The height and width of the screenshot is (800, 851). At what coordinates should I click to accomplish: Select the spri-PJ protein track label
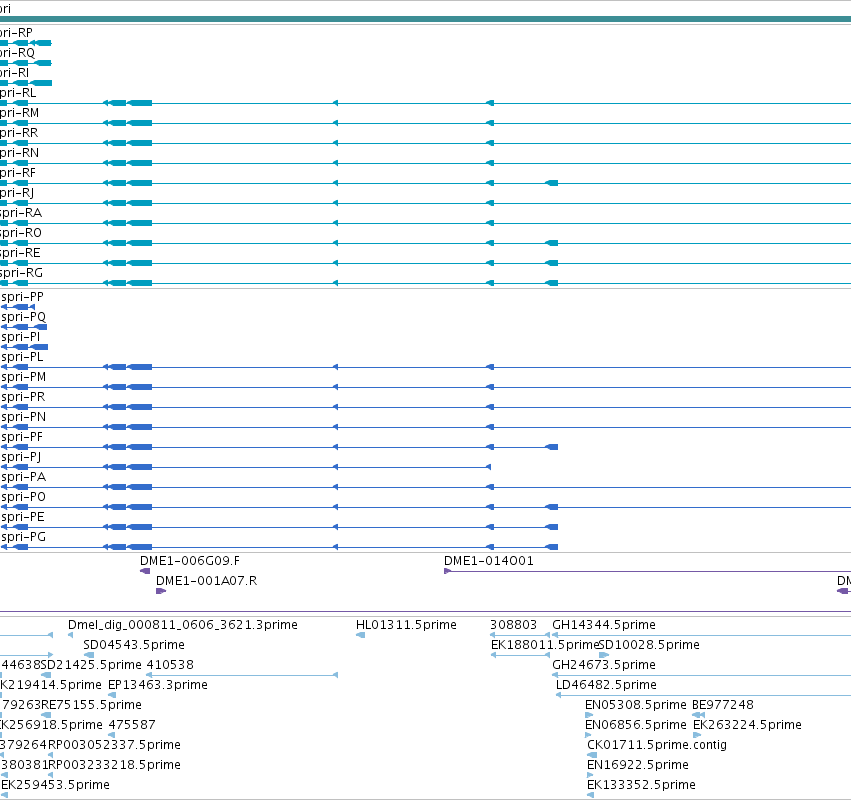point(21,458)
